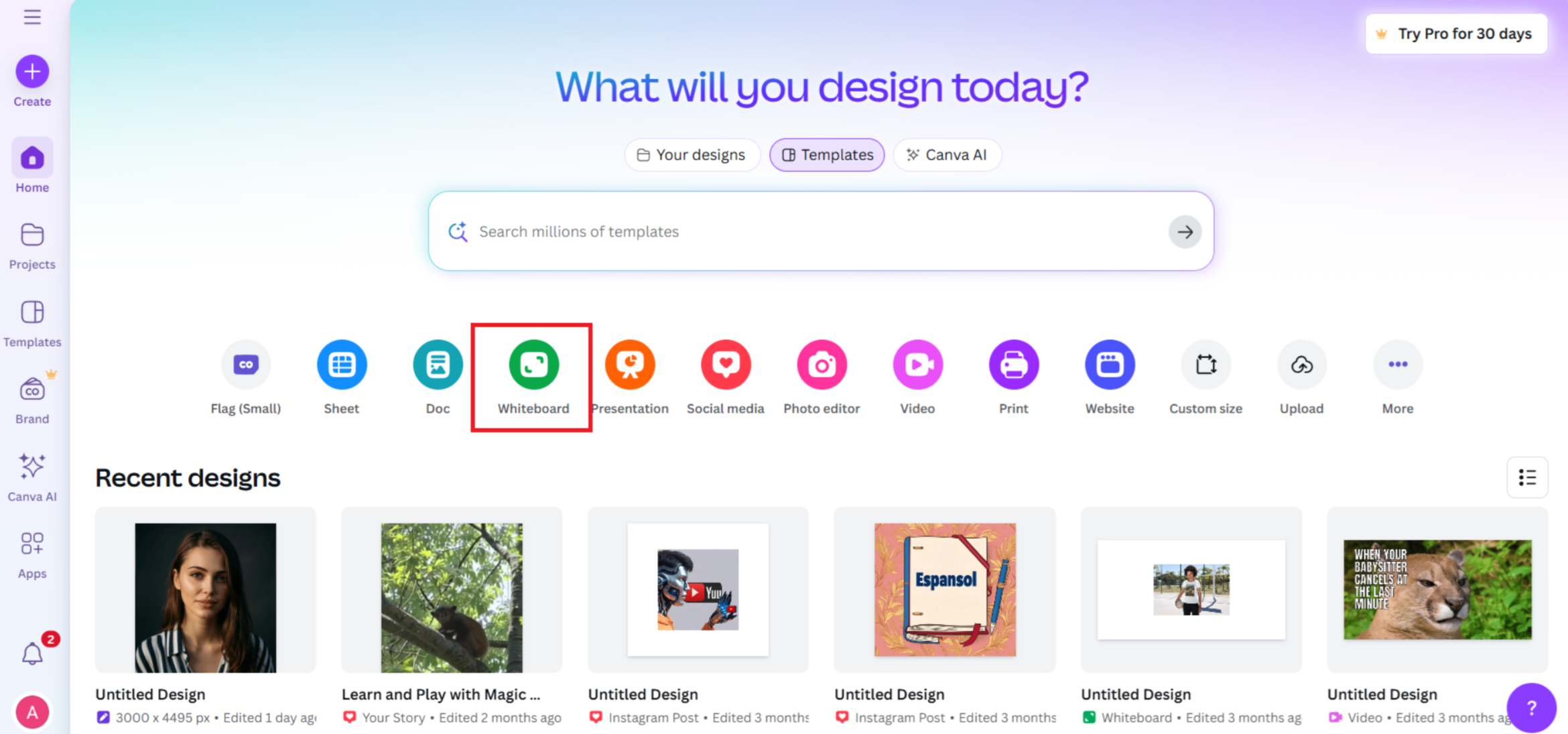The image size is (1568, 734).
Task: Switch recent designs to list view
Action: point(1527,477)
